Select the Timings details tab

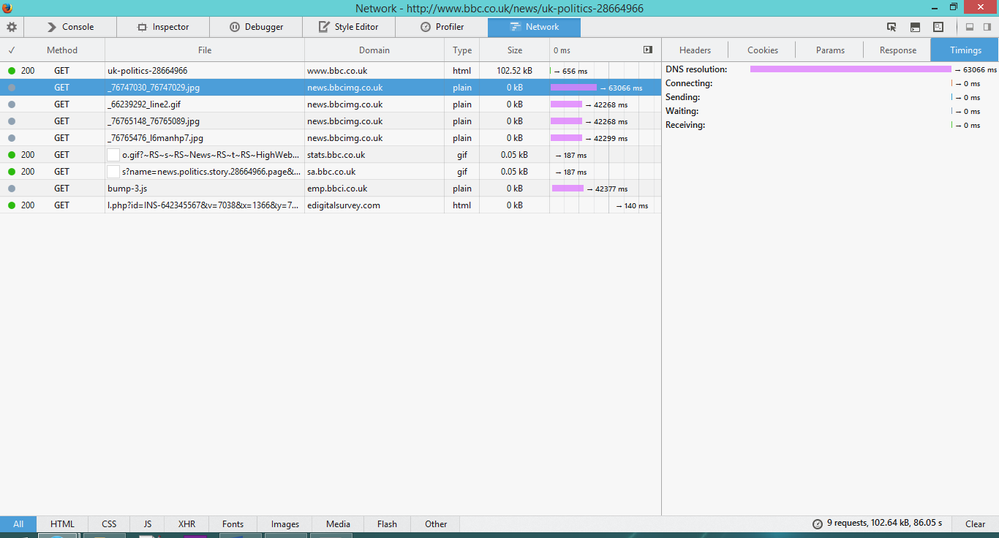pos(965,50)
